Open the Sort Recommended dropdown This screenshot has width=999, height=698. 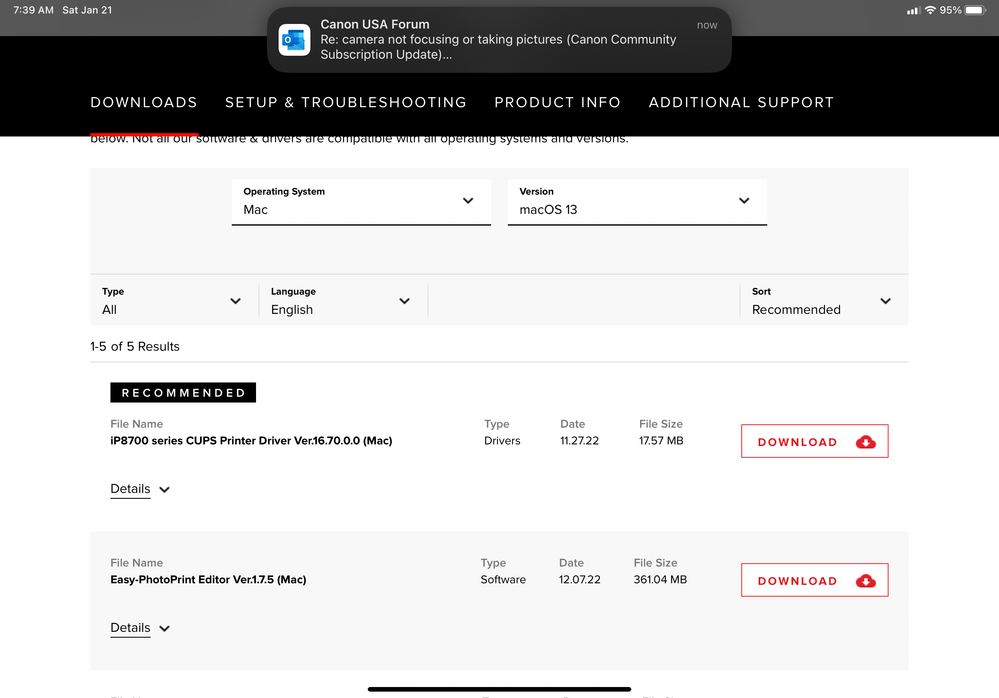[x=821, y=301]
